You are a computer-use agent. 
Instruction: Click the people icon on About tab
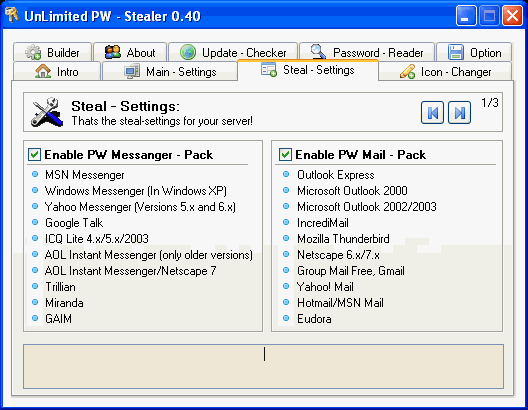pyautogui.click(x=112, y=52)
